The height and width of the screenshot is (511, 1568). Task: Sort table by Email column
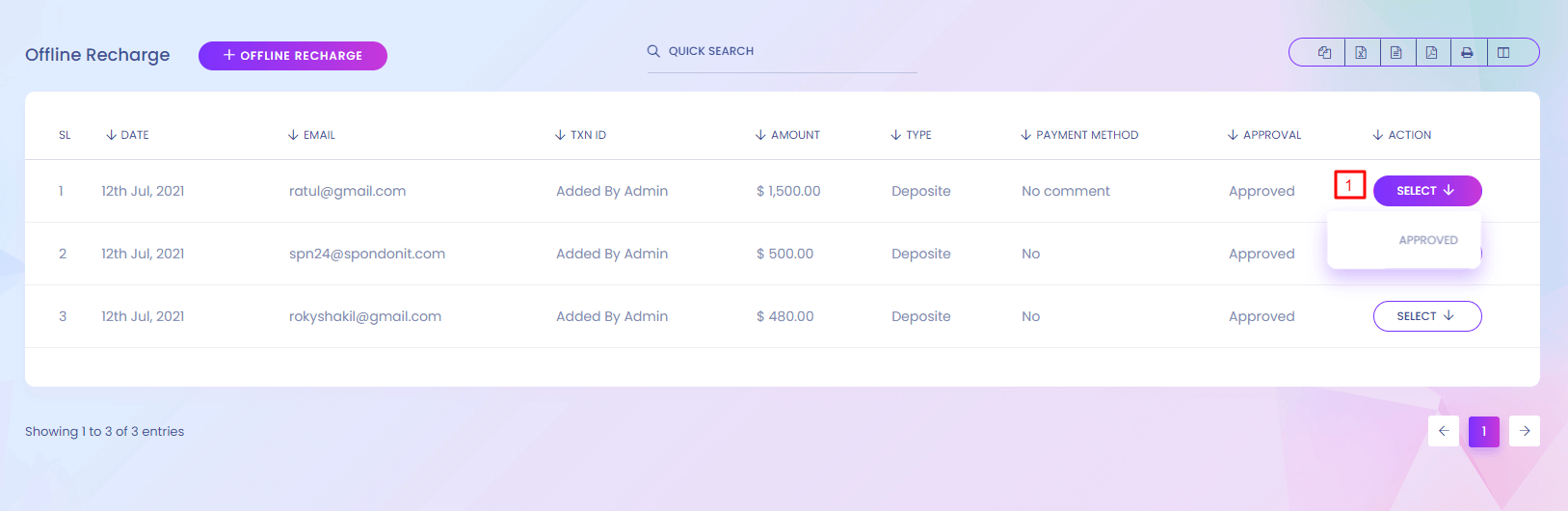tap(312, 135)
